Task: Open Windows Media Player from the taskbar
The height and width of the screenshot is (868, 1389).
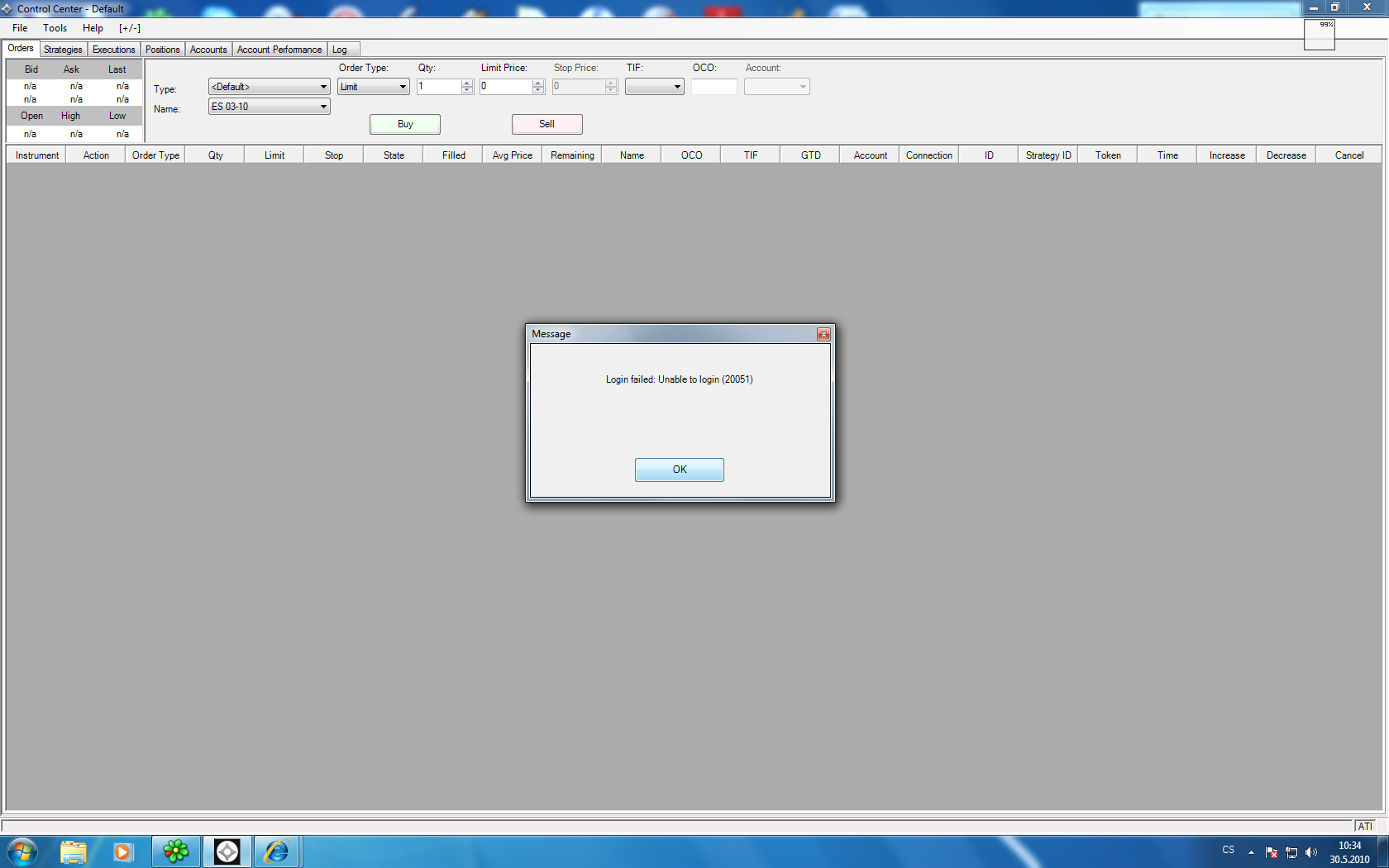Action: [123, 851]
